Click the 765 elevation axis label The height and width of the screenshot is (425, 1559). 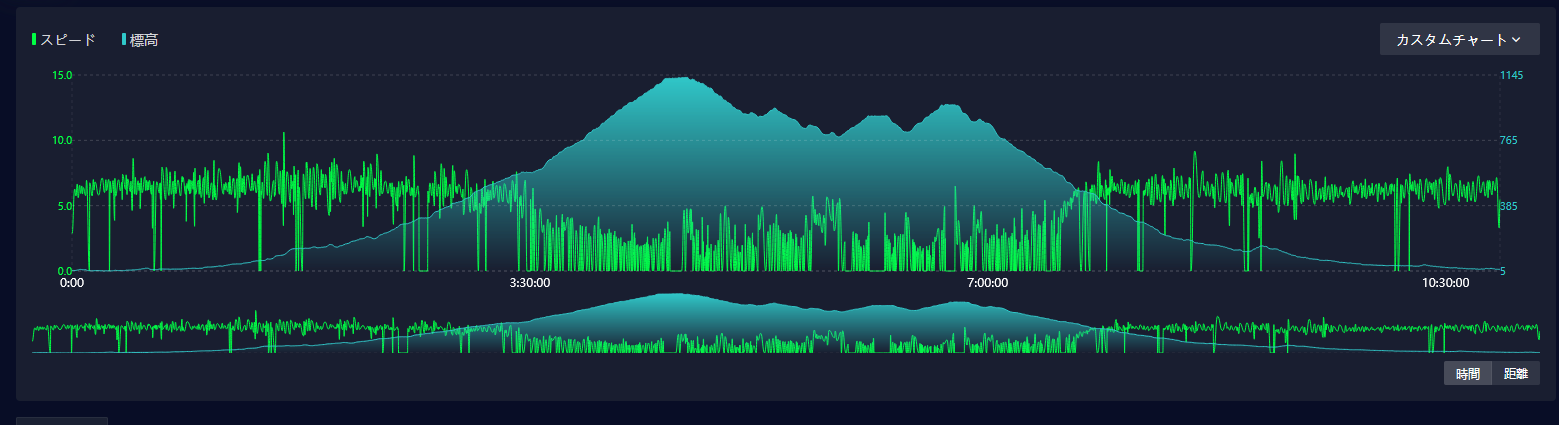pos(1509,140)
